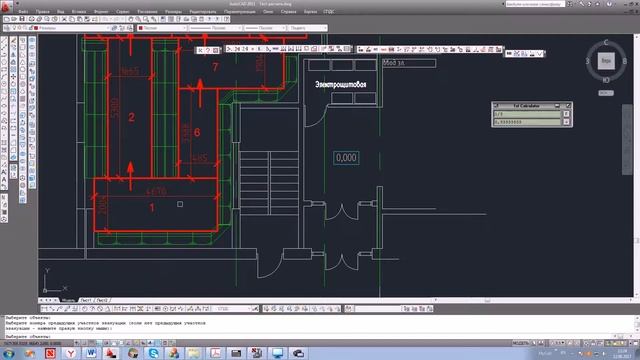This screenshot has height=360, width=640.
Task: Select the Erase tool in Modify toolbar
Action: (x=13, y=40)
